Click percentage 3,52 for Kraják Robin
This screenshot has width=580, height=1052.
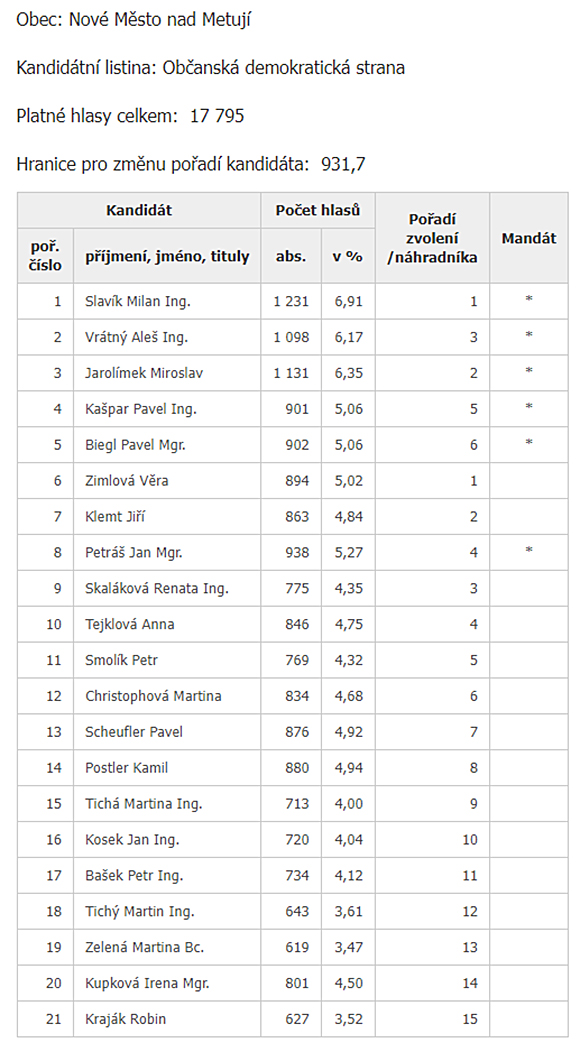click(349, 1019)
